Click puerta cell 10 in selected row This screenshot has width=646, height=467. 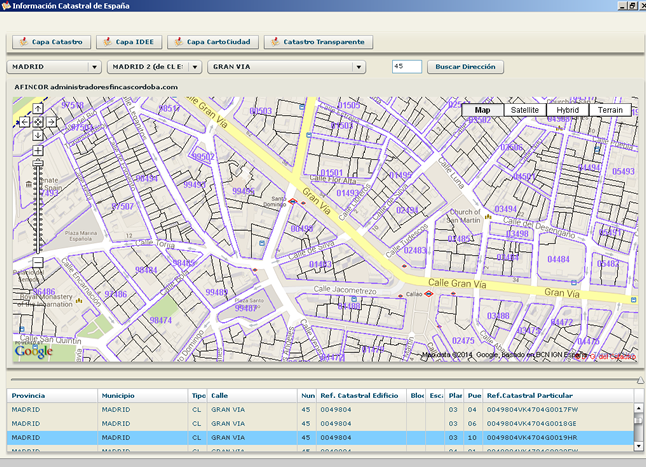(473, 438)
